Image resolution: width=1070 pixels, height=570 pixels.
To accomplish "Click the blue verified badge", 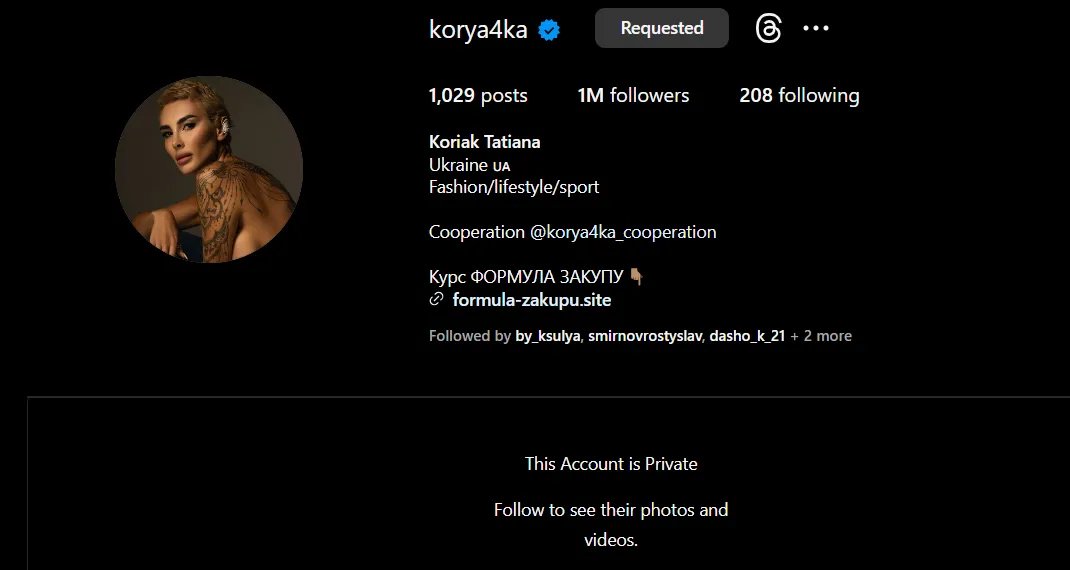I will tap(549, 30).
